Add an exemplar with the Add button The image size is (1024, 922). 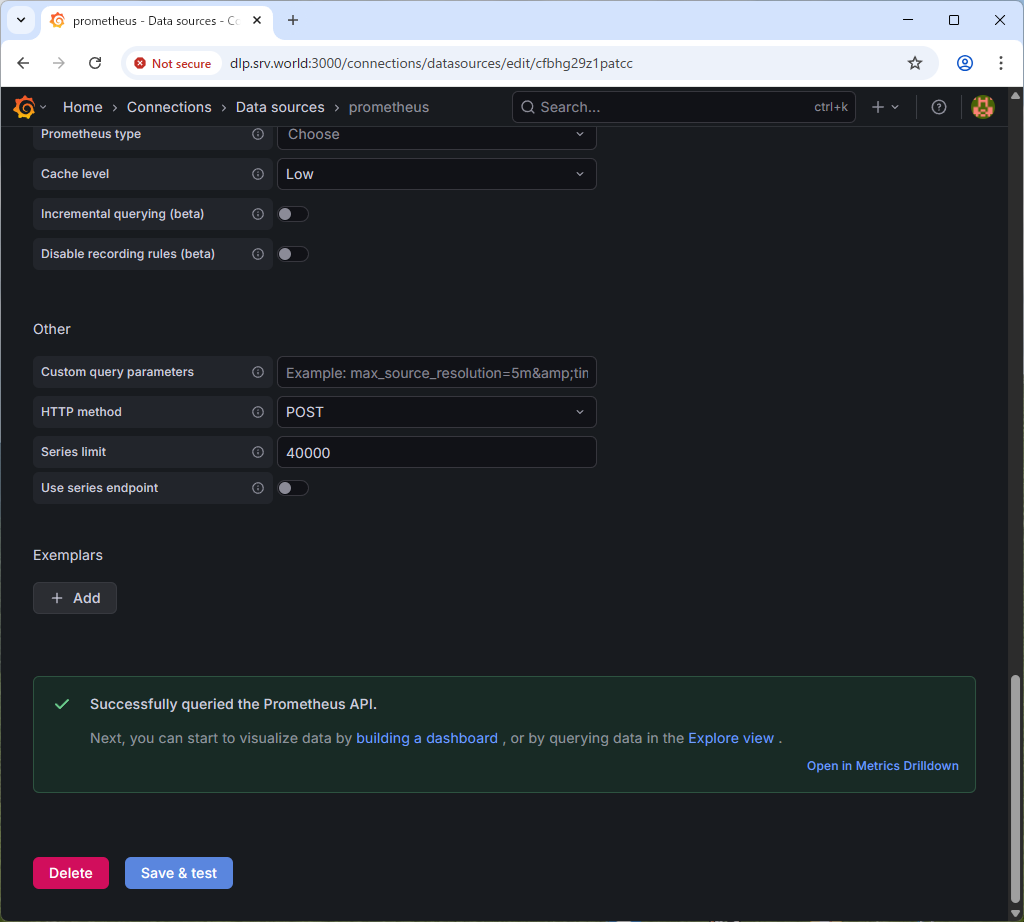pos(75,598)
